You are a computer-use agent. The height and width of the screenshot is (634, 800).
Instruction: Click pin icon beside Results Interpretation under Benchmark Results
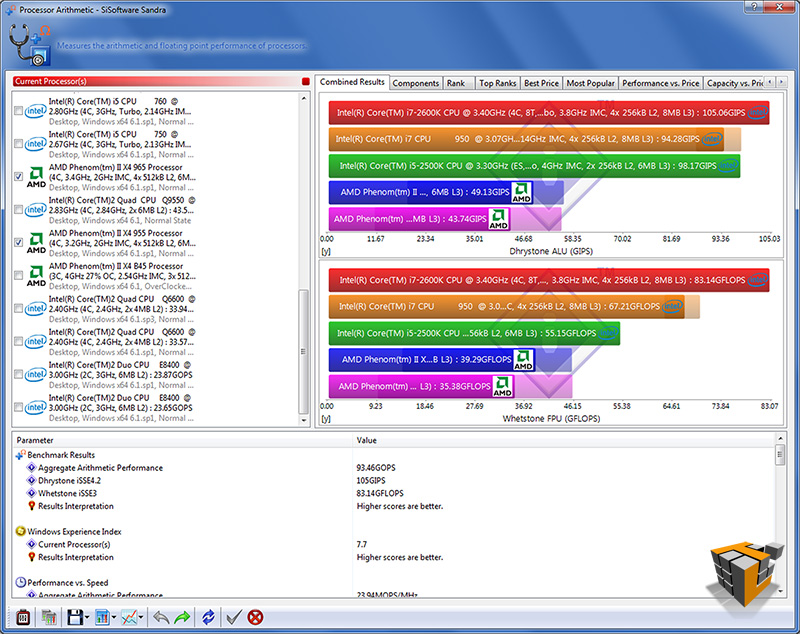[31, 506]
